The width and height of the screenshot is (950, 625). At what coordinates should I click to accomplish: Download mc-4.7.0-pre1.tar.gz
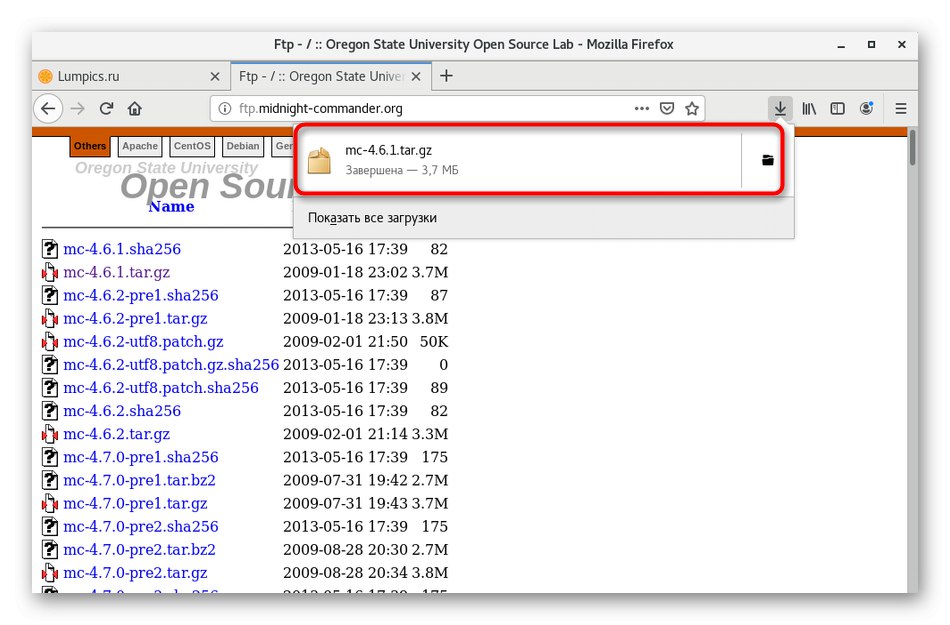(x=135, y=503)
